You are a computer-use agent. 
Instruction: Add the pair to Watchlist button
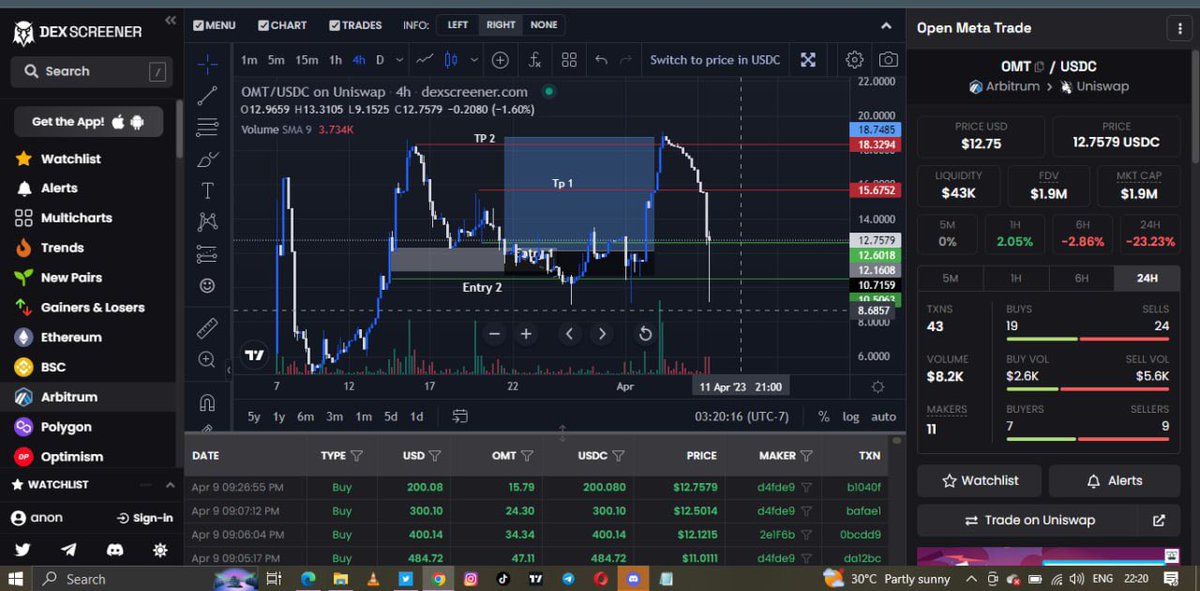point(980,481)
